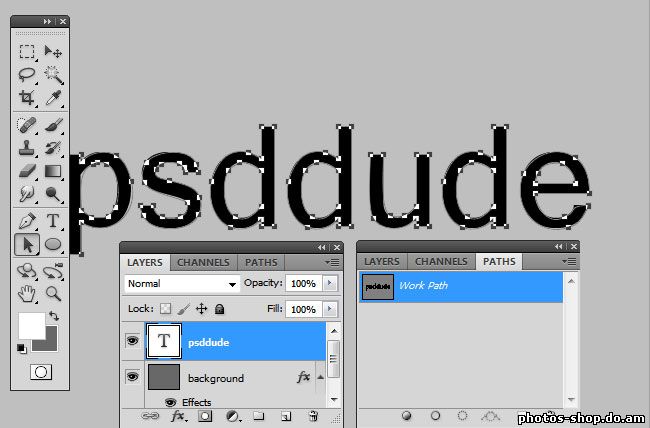Select the Work Path entry
The width and height of the screenshot is (650, 428).
click(461, 286)
